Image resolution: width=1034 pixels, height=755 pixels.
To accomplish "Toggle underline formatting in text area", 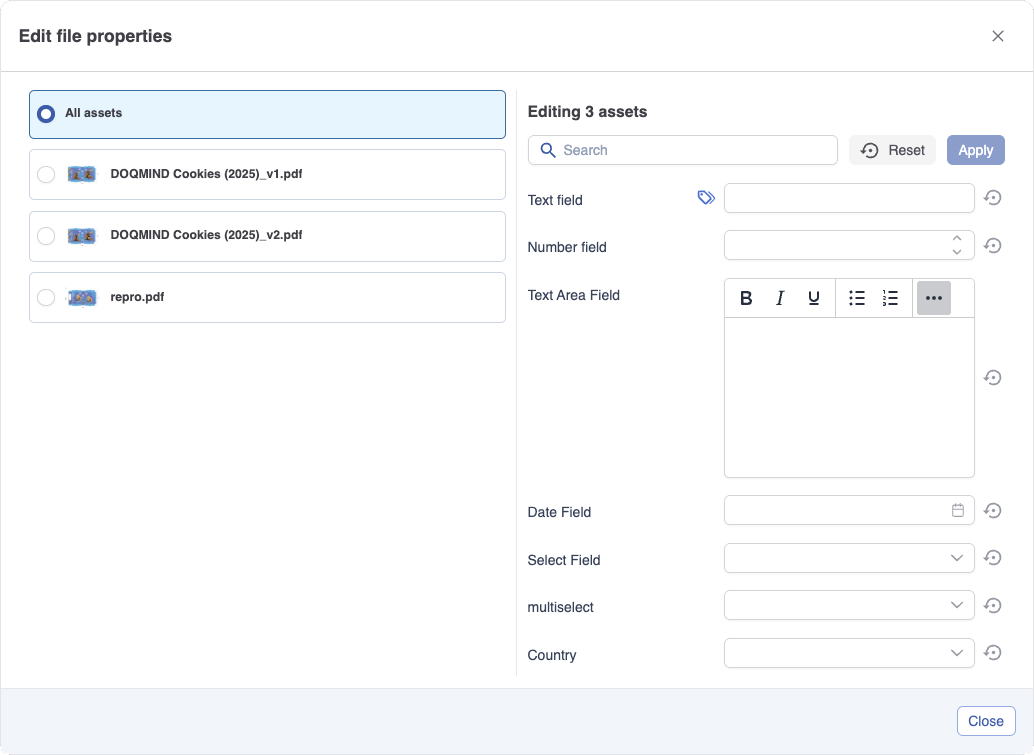I will (814, 298).
